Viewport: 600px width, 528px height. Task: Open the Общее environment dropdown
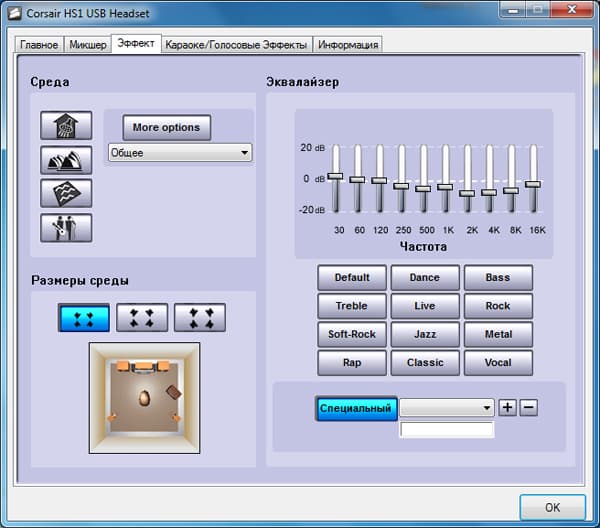(180, 153)
